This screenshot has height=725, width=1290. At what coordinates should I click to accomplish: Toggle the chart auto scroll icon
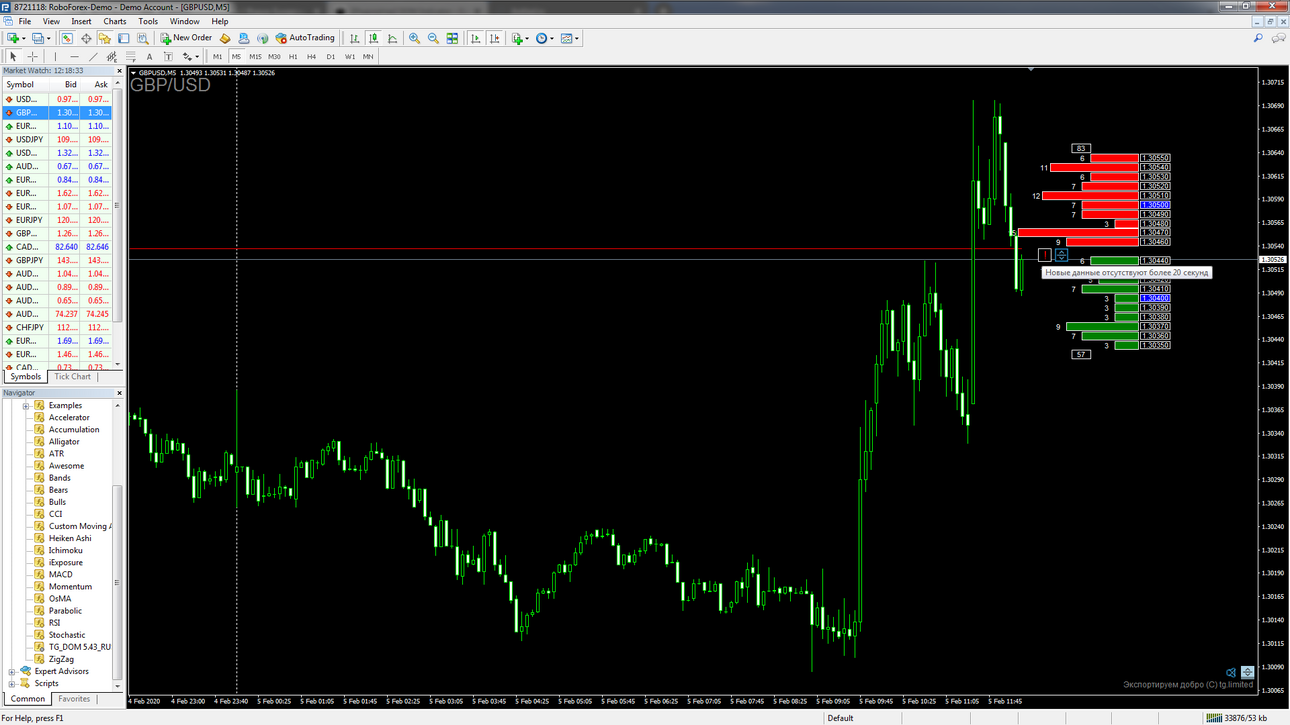(476, 38)
